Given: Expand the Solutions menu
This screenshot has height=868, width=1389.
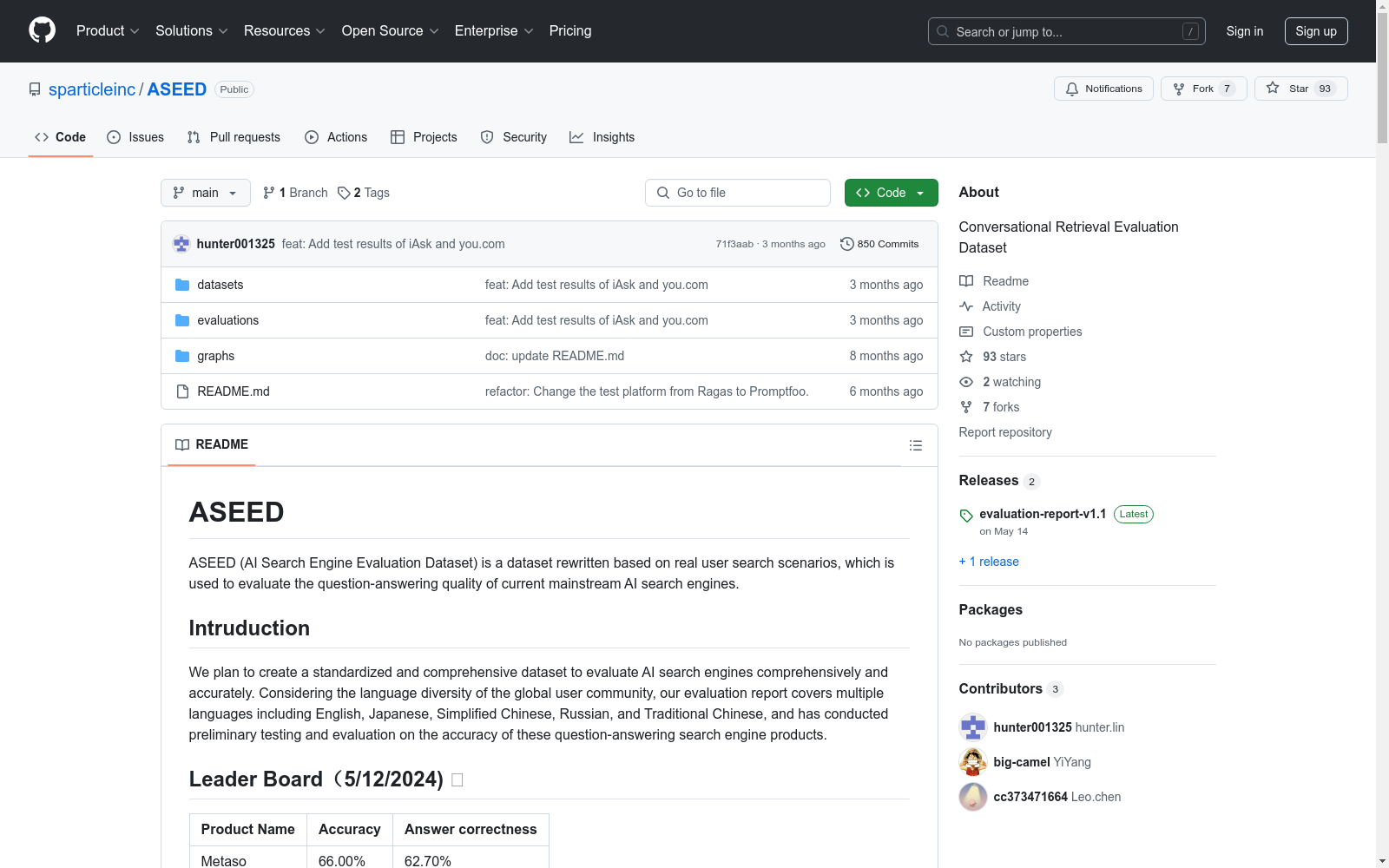Looking at the screenshot, I should (192, 31).
